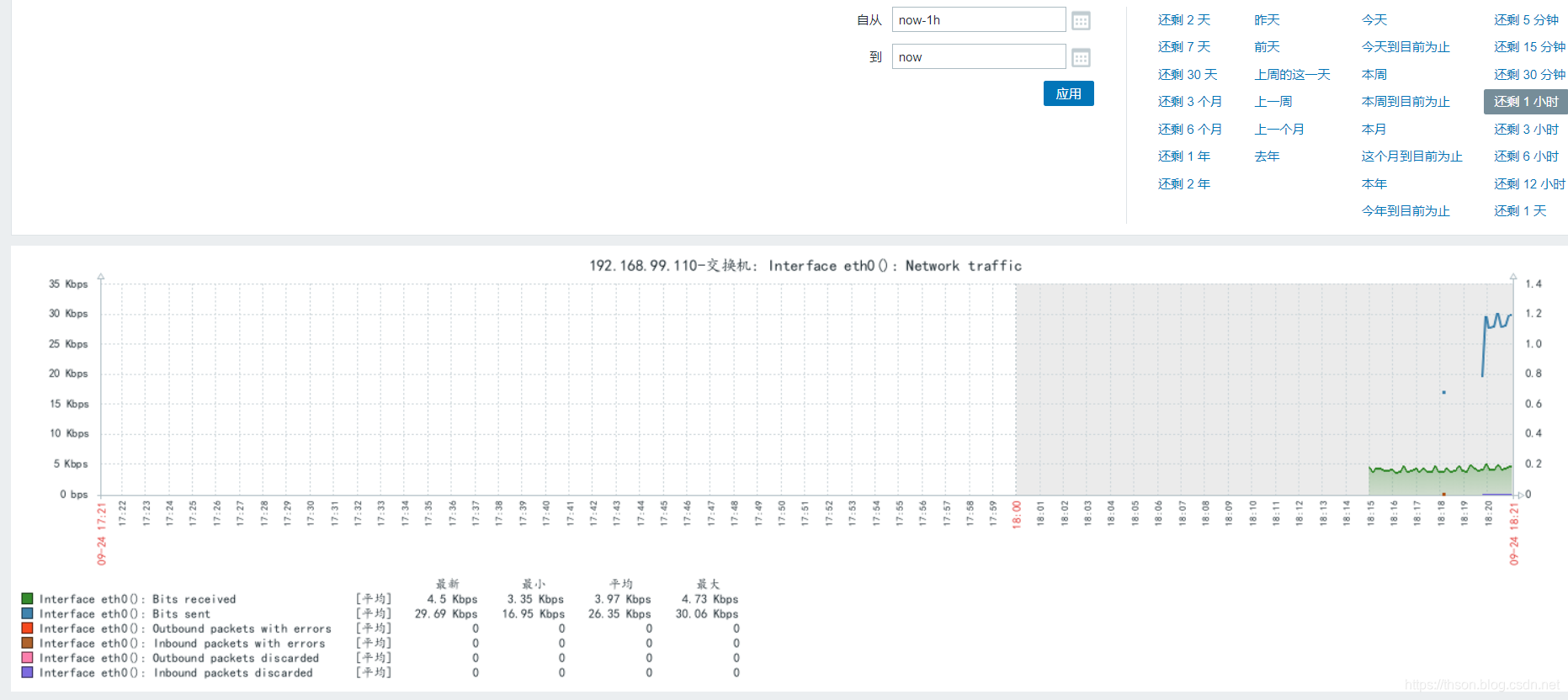Select the 还剩 2 天 time range
The height and width of the screenshot is (700, 1568).
(1183, 19)
